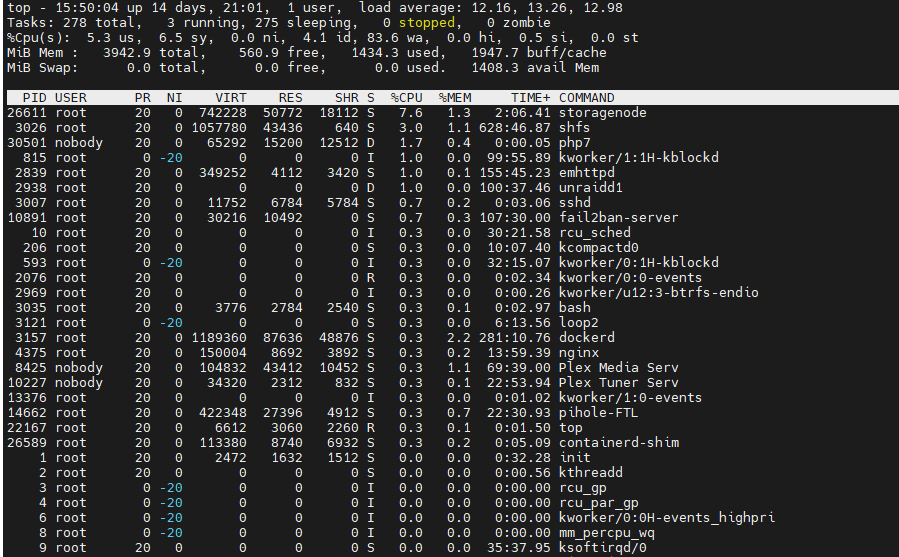This screenshot has height=557, width=899.
Task: Click the pihole-FTL process name
Action: (599, 412)
